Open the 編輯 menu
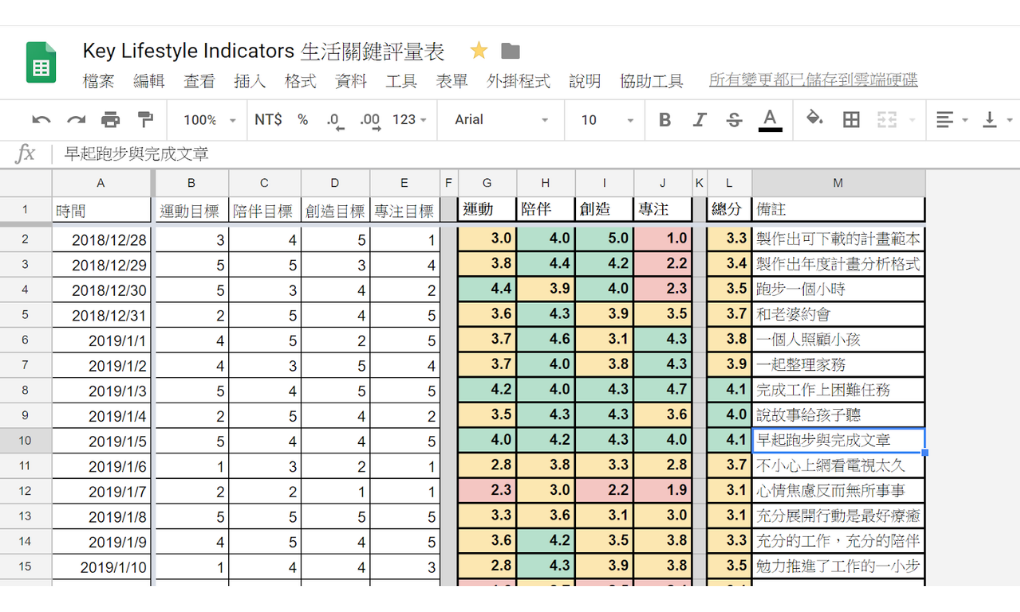The width and height of the screenshot is (1020, 612). (x=149, y=81)
